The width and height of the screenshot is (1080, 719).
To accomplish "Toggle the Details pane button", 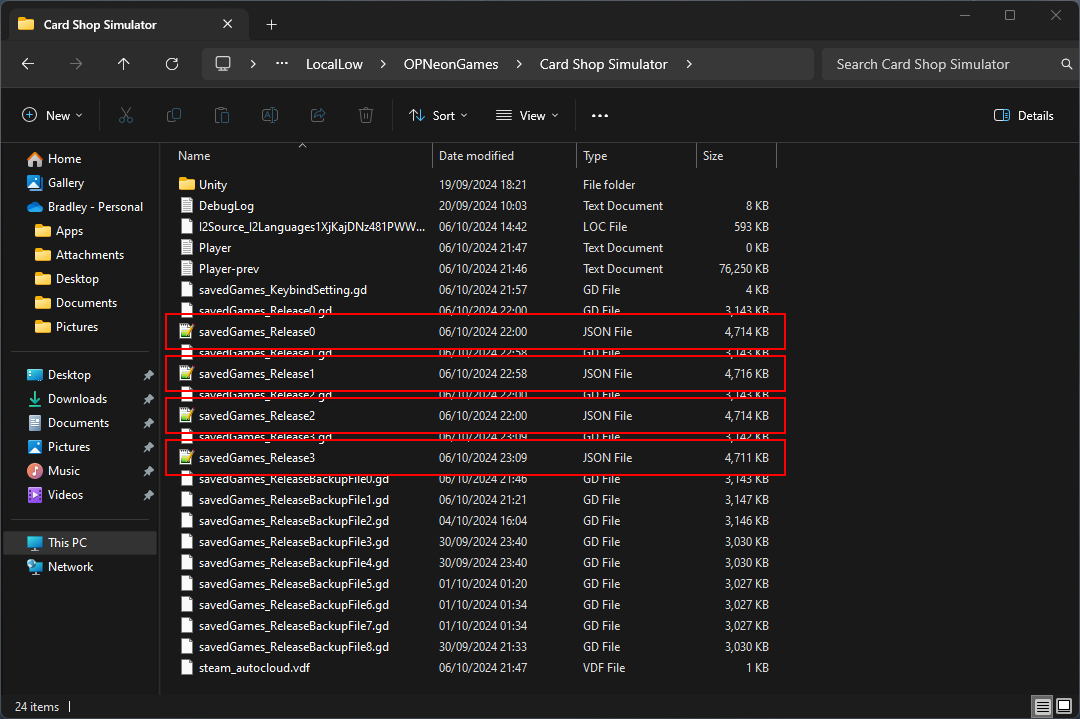I will coord(1024,116).
